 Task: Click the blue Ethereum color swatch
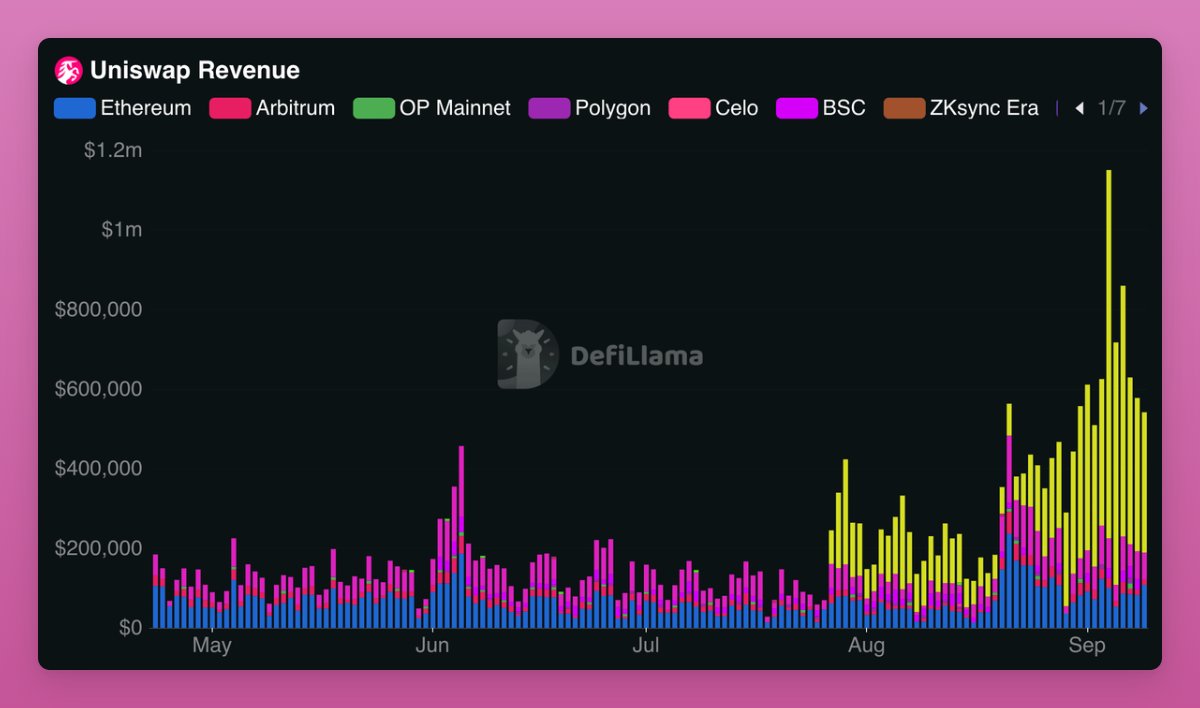pos(75,108)
